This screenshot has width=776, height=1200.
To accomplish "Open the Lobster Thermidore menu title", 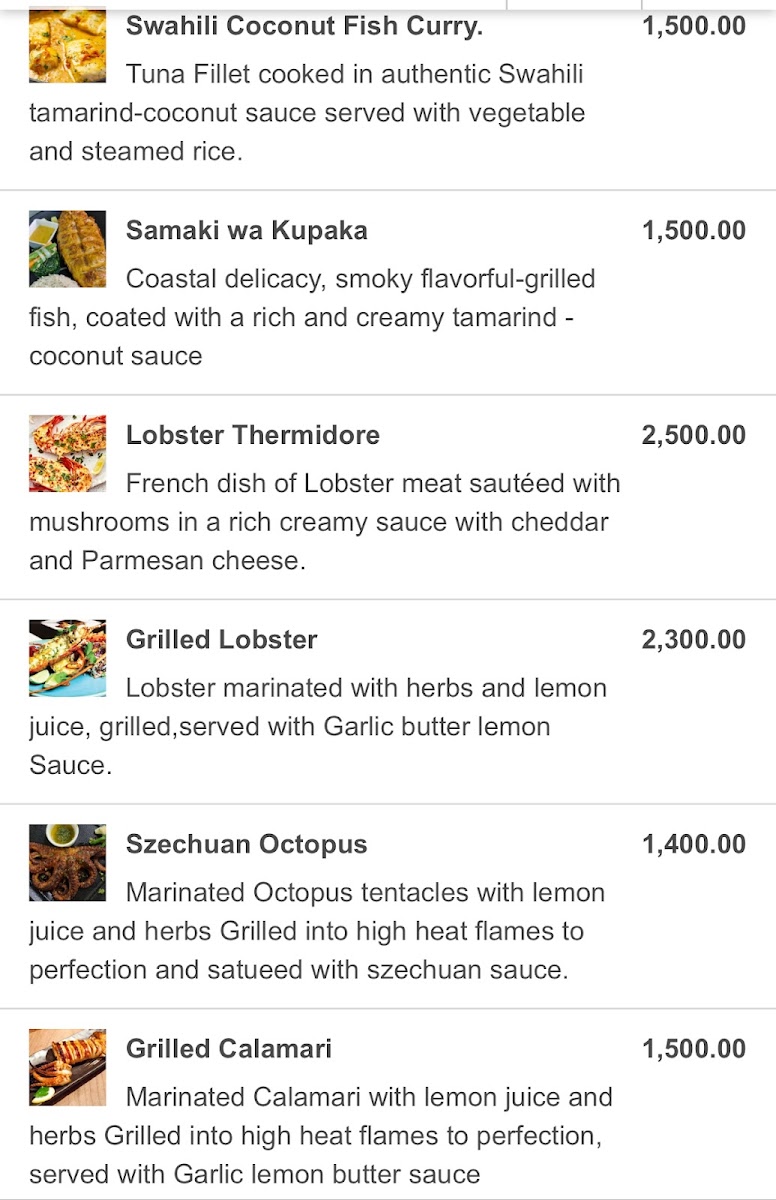I will click(x=252, y=435).
